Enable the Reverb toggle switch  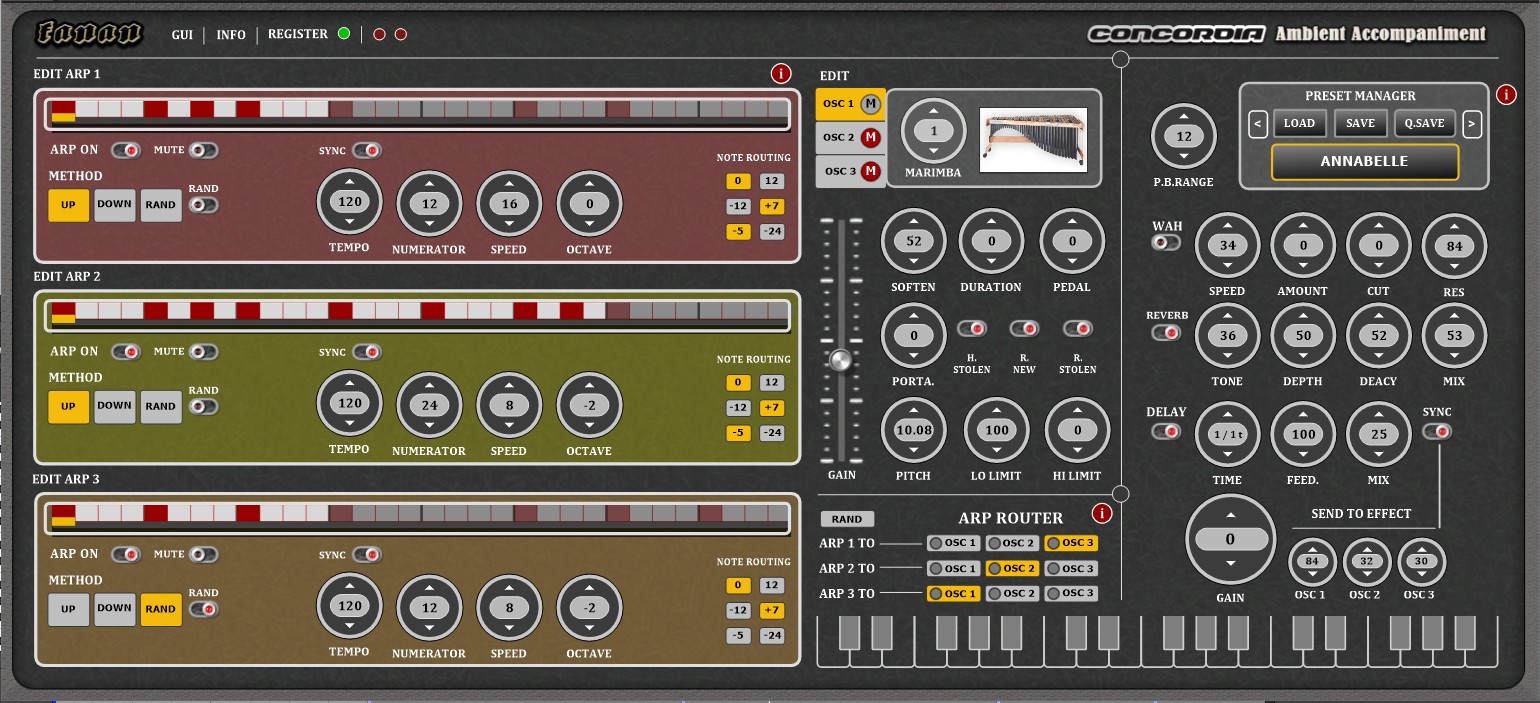1165,332
